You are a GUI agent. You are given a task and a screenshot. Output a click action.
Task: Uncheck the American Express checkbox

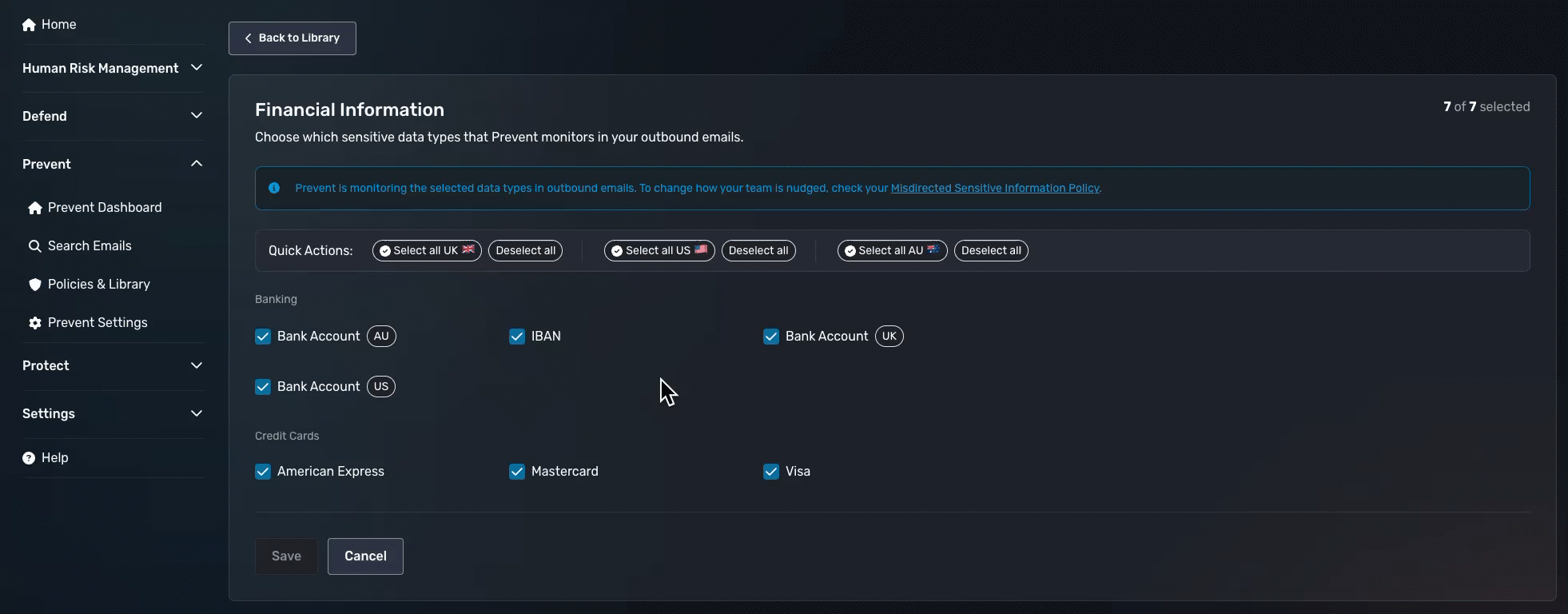tap(263, 472)
